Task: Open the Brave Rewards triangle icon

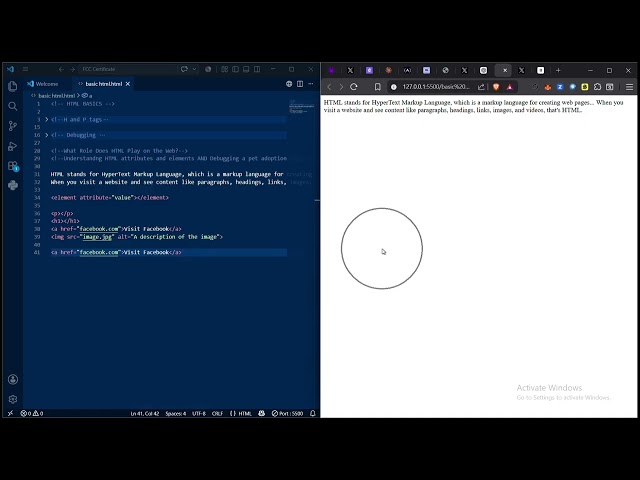Action: click(x=510, y=87)
